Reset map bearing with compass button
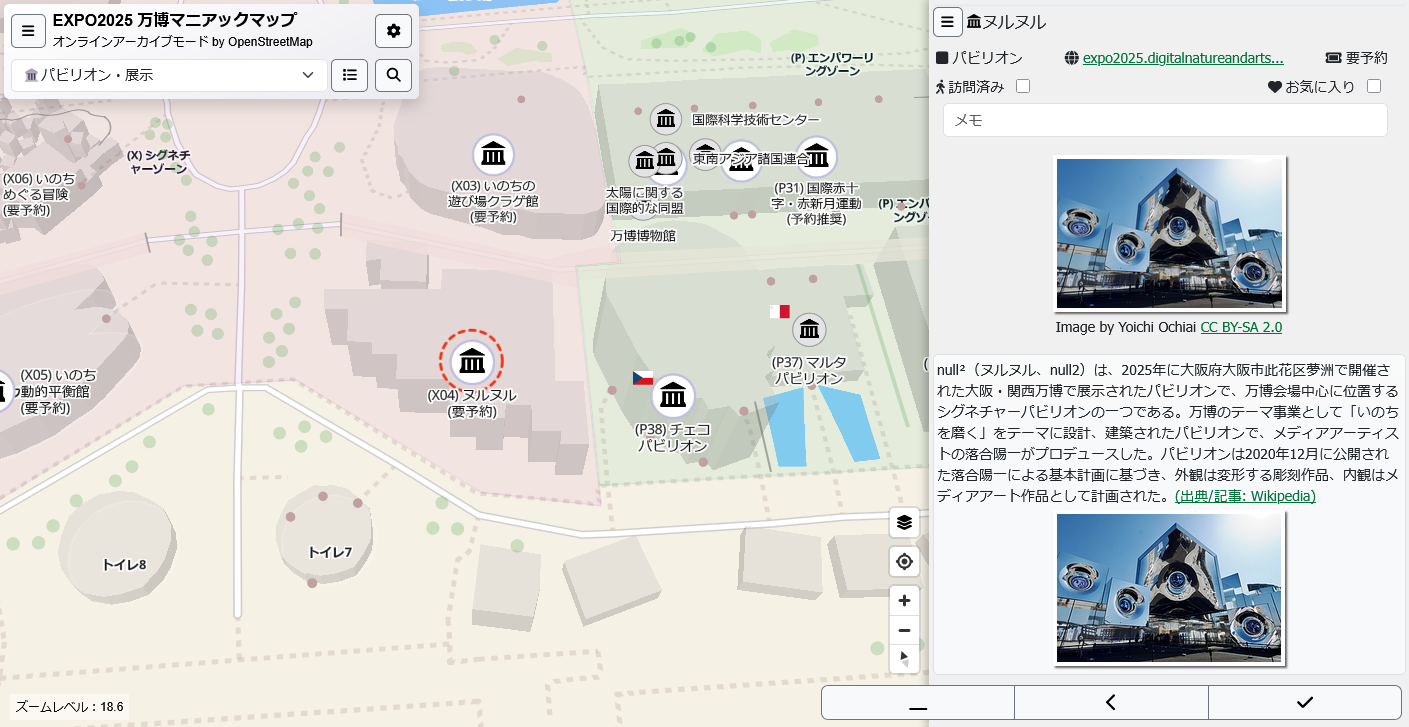Image resolution: width=1409 pixels, height=727 pixels. pos(904,658)
